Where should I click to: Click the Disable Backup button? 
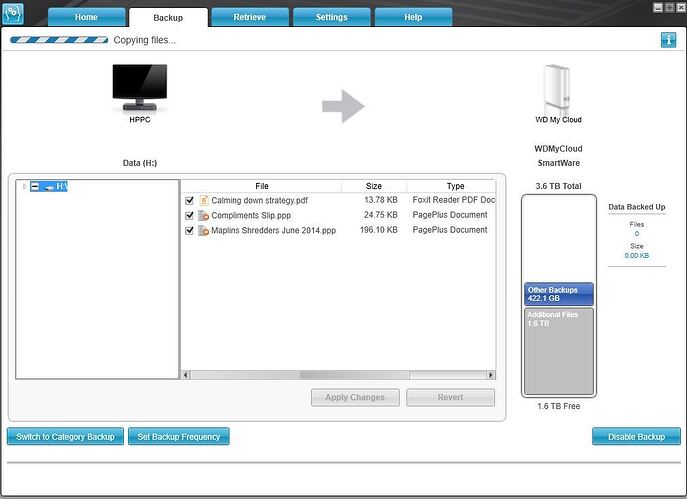[636, 437]
